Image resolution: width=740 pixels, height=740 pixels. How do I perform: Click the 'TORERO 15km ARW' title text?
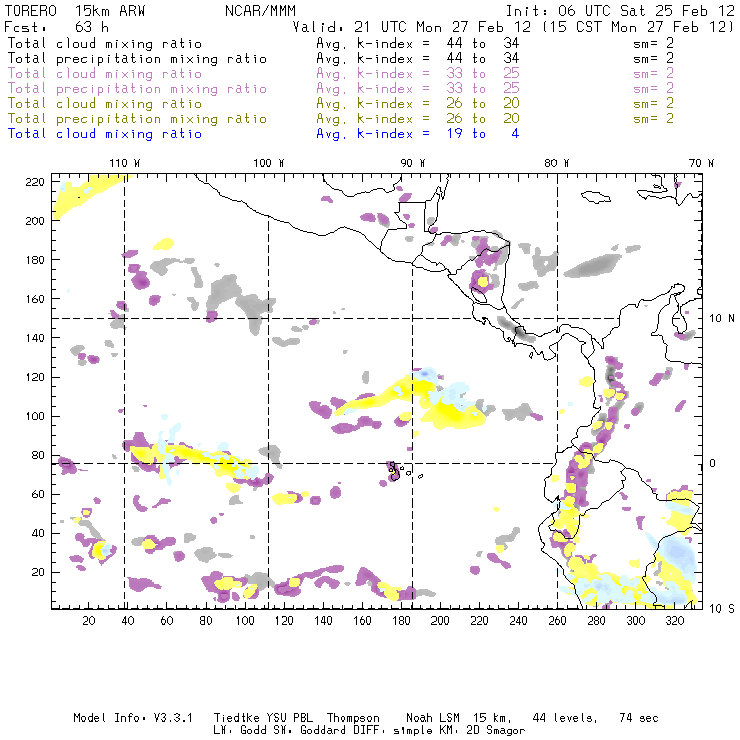pos(75,10)
